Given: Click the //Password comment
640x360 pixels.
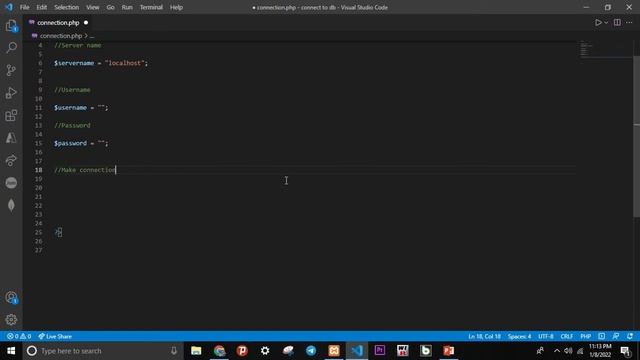Looking at the screenshot, I should (72, 125).
